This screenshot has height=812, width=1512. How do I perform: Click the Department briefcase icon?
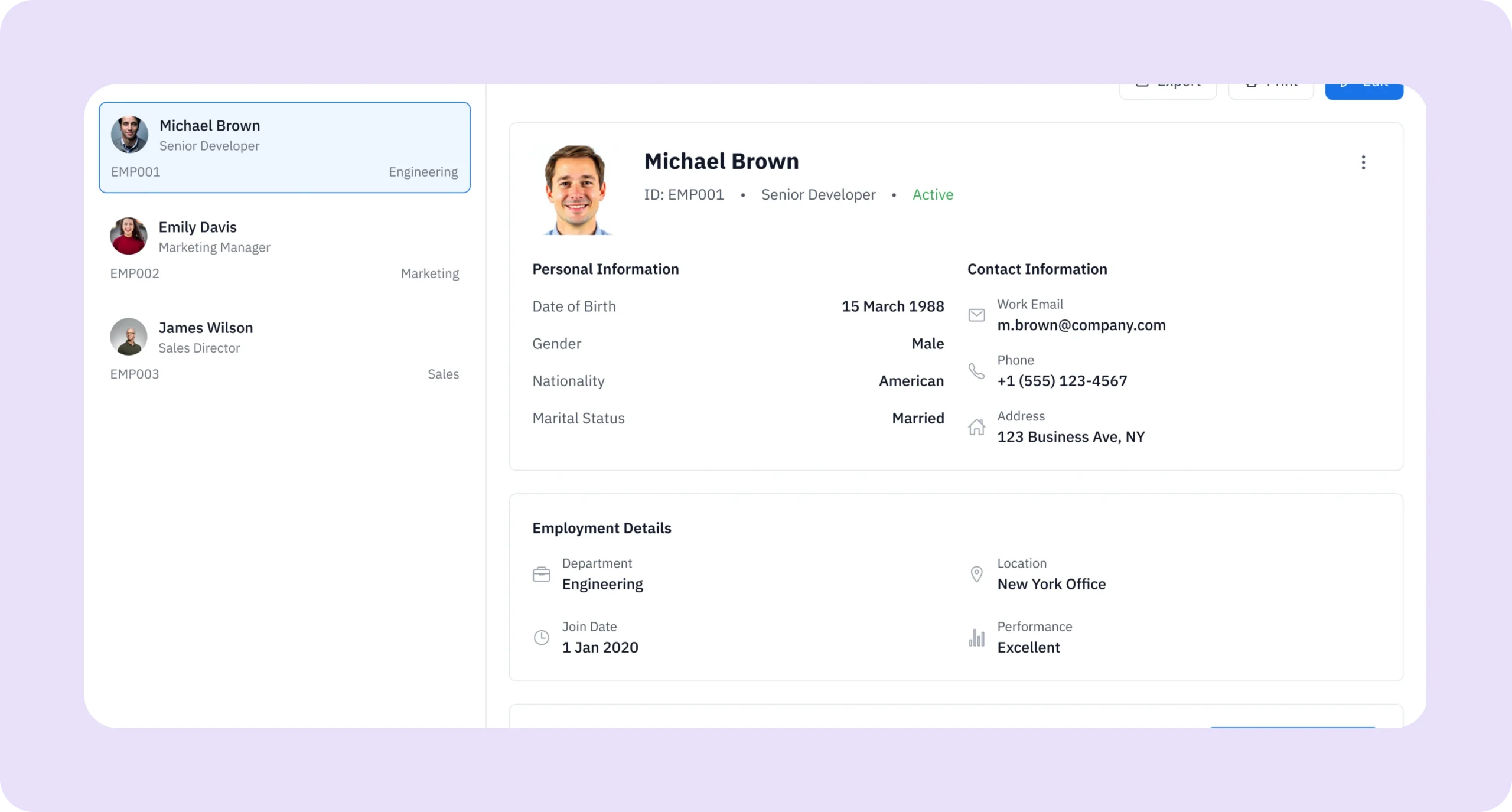coord(541,574)
